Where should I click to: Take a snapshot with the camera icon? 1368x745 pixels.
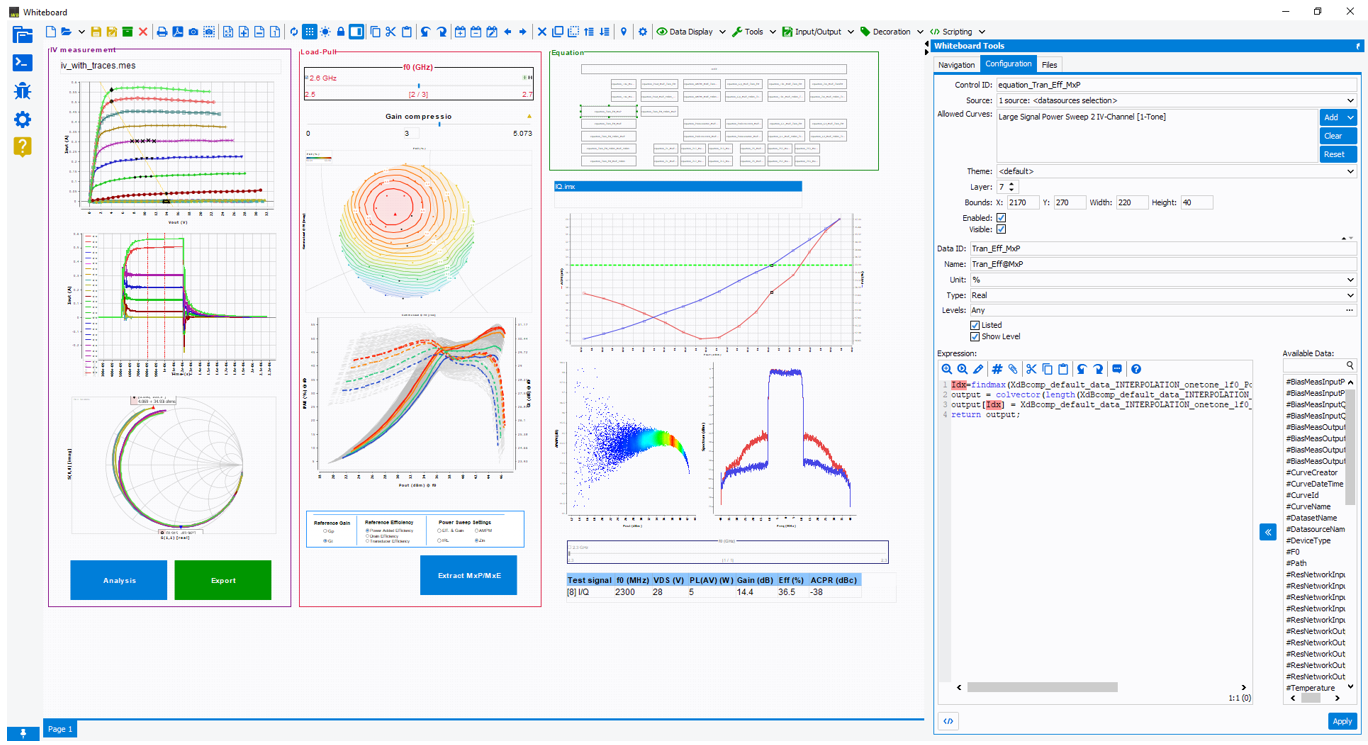[193, 32]
